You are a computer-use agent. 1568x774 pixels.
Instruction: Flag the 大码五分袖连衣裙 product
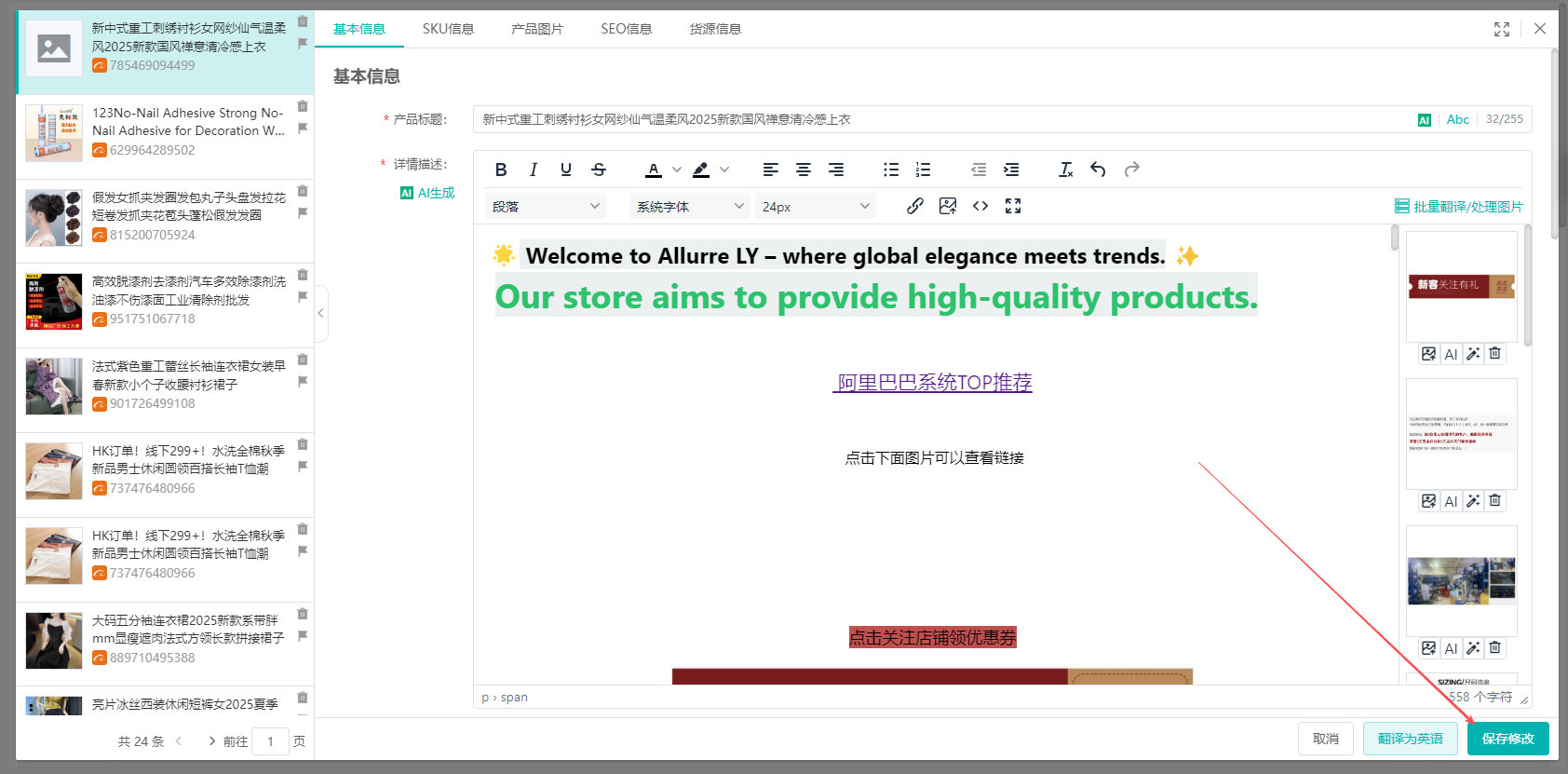point(303,636)
